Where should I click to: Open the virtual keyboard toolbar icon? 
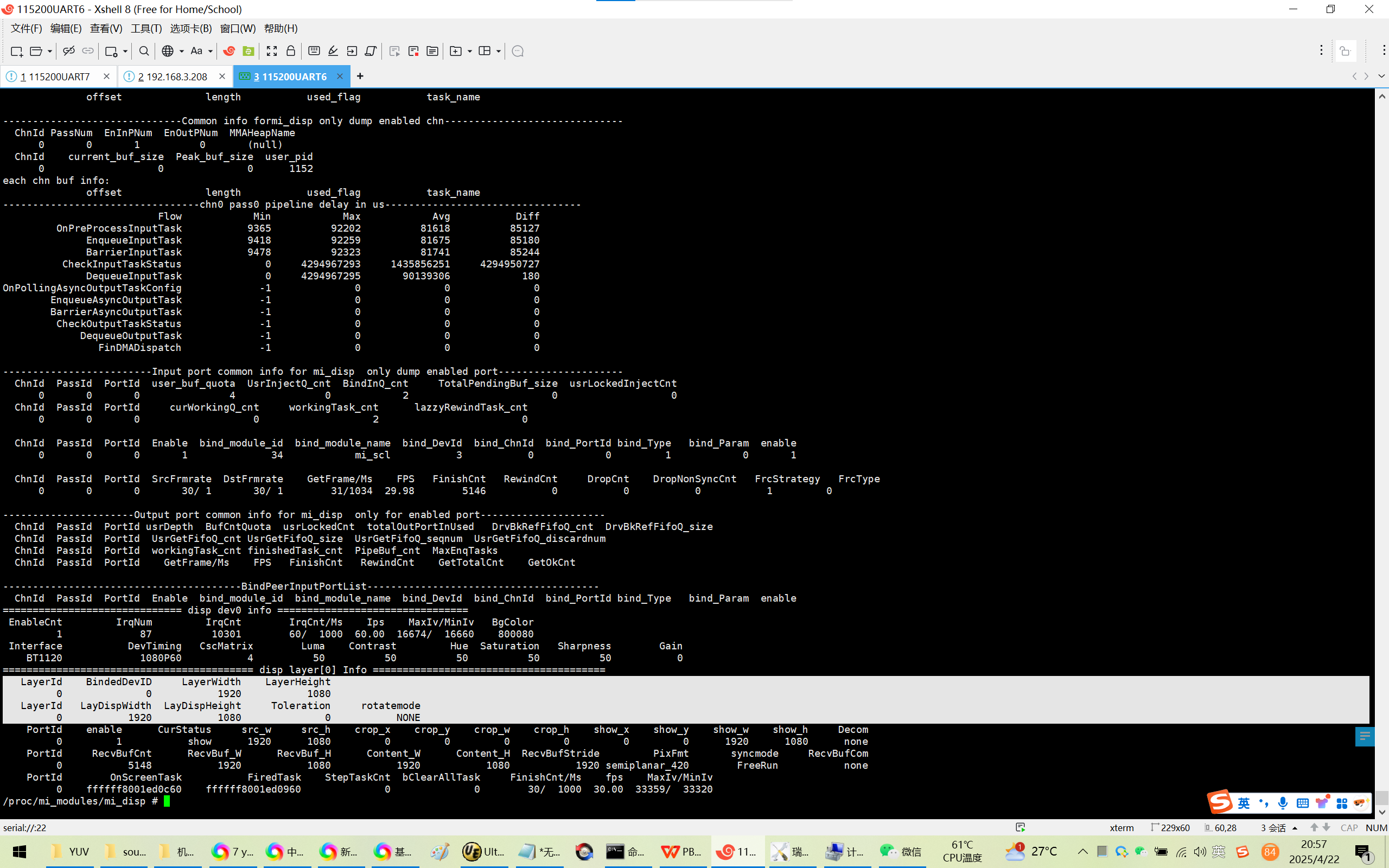point(314,51)
